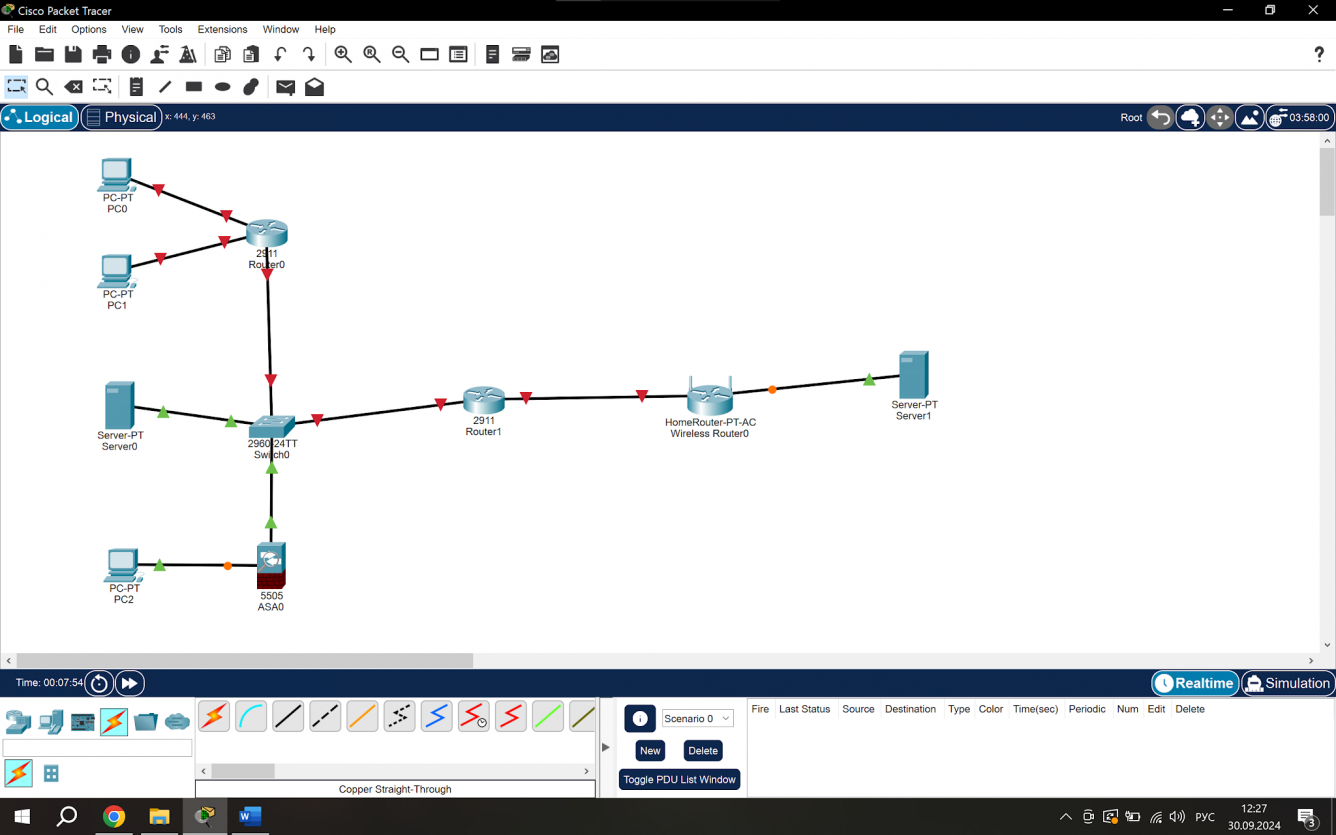
Task: Click Toggle PDU List Window button
Action: (x=680, y=779)
